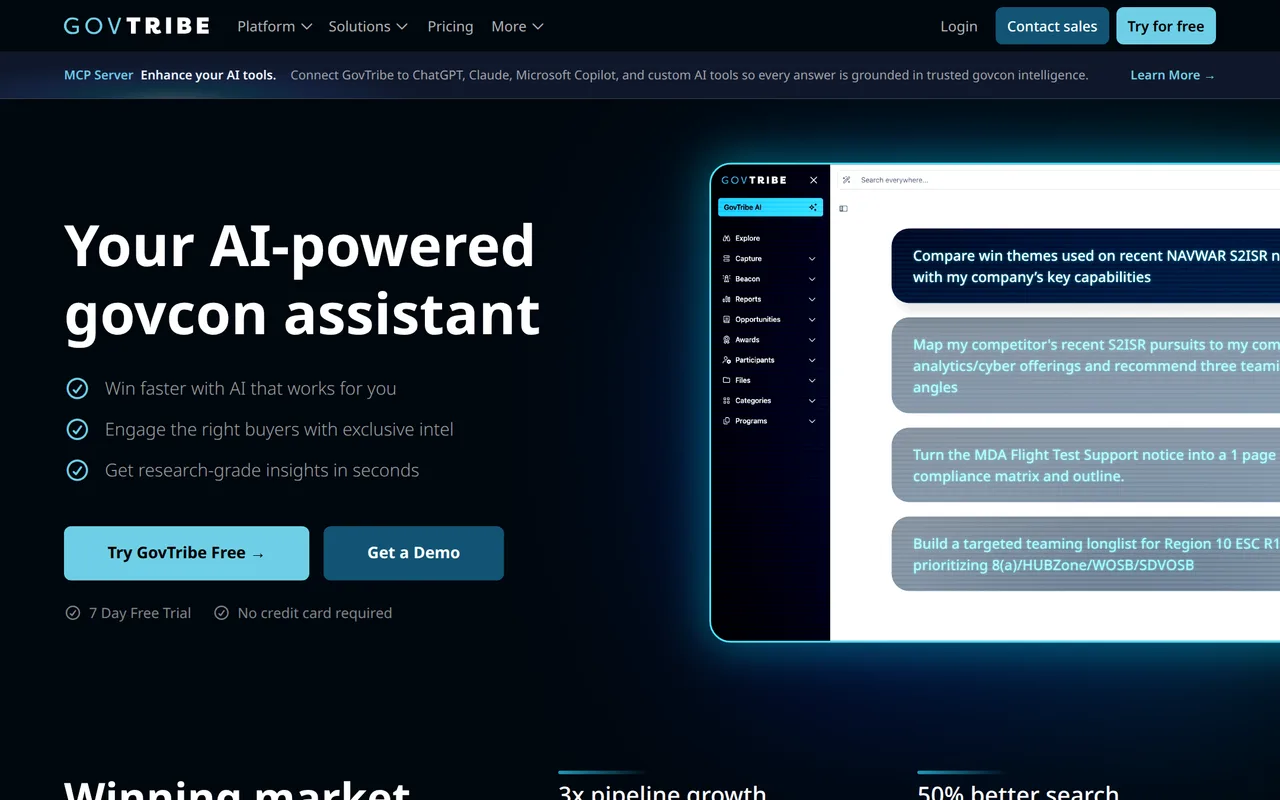This screenshot has width=1280, height=800.
Task: Expand the Capture section chevron
Action: [x=812, y=259]
